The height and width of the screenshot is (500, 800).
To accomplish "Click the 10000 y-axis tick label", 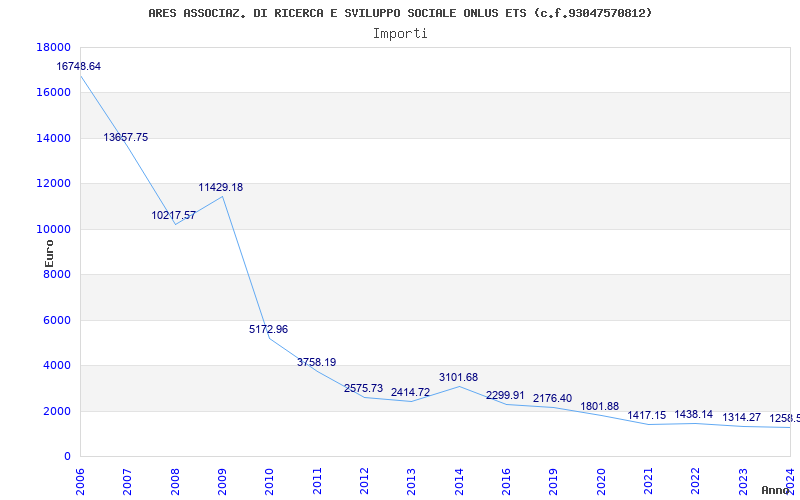I will tap(53, 229).
